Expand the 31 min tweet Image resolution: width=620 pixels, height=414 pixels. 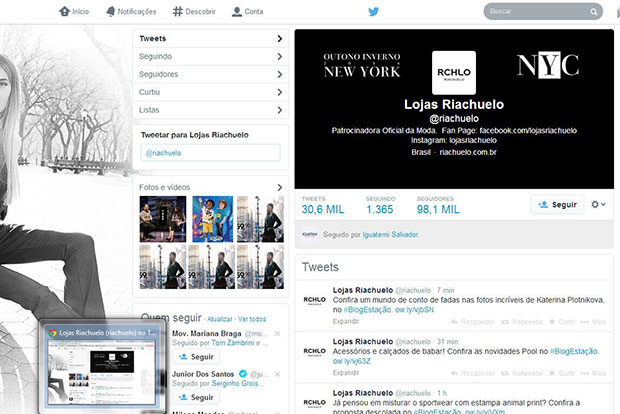point(346,372)
